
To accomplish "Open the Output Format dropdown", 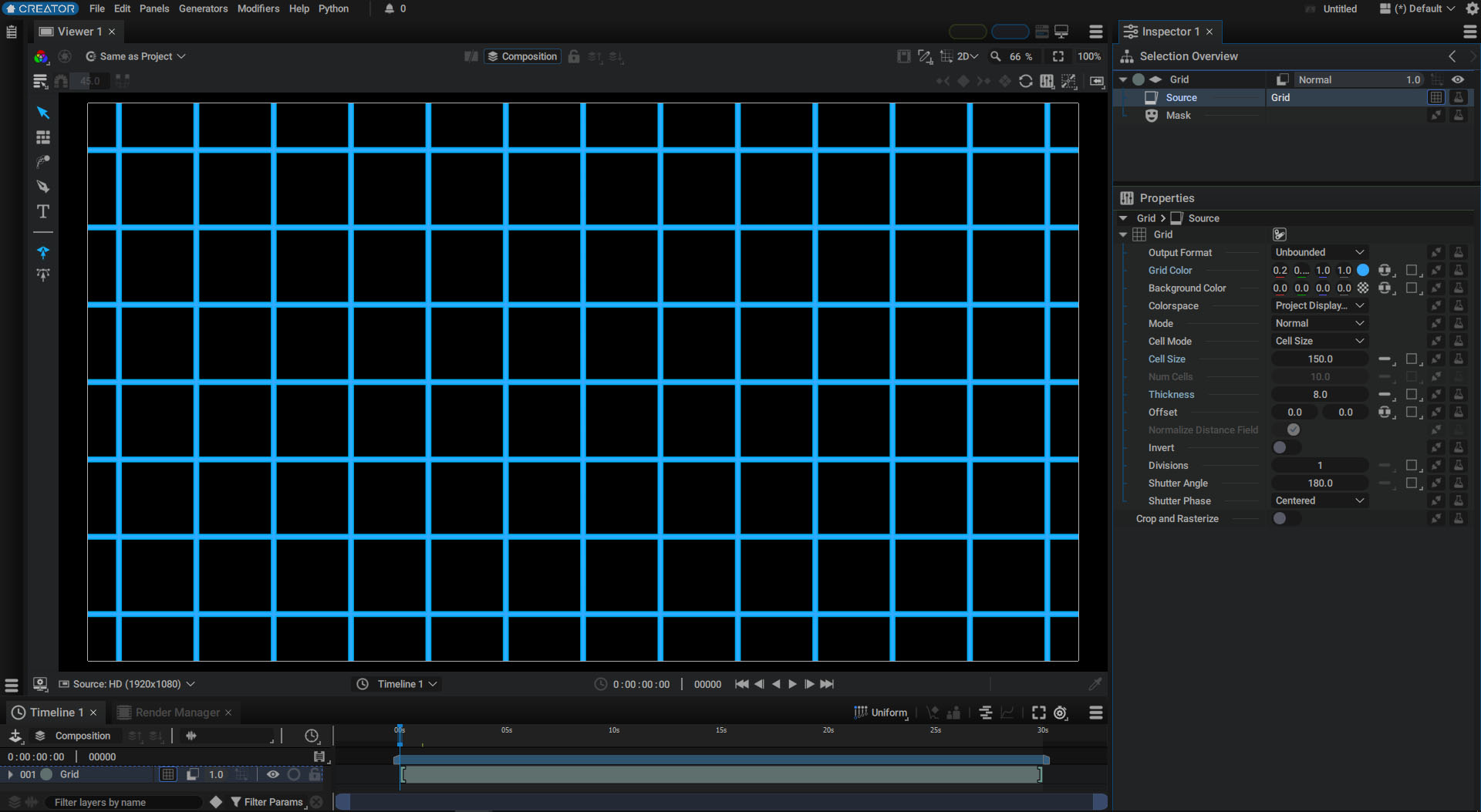I will point(1320,252).
